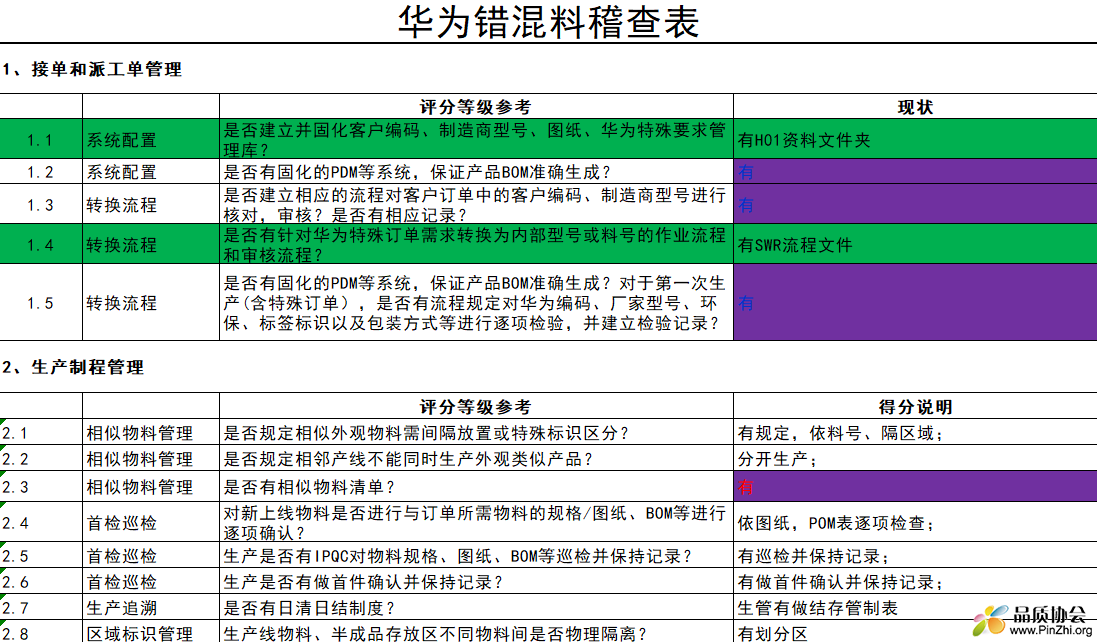Select section heading 2、生产制程管理
The image size is (1097, 642).
(73, 367)
